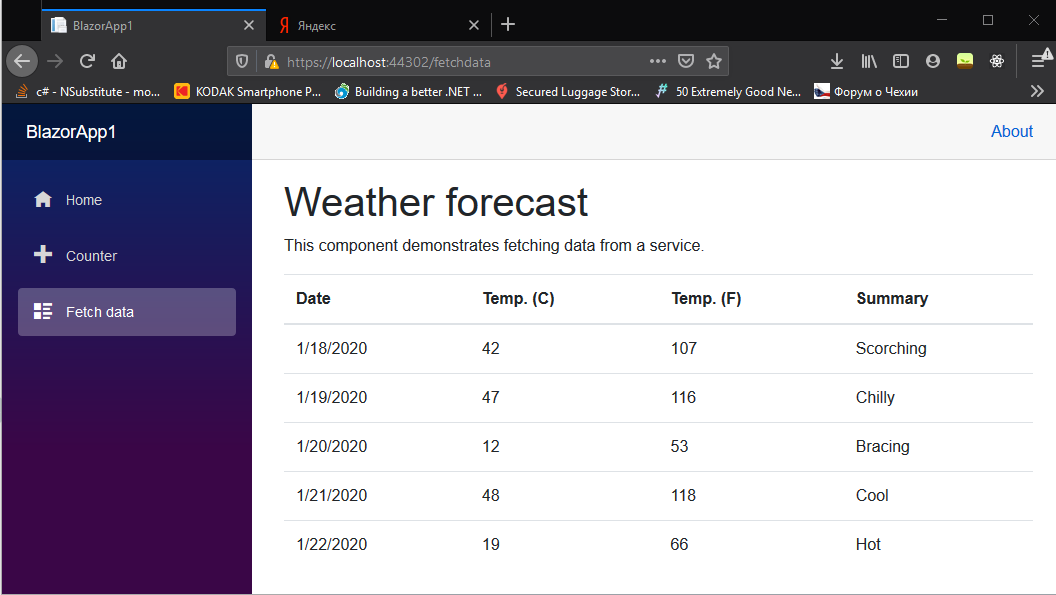Viewport: 1056px width, 595px height.
Task: Show more bookmarks chevron
Action: [x=1037, y=91]
